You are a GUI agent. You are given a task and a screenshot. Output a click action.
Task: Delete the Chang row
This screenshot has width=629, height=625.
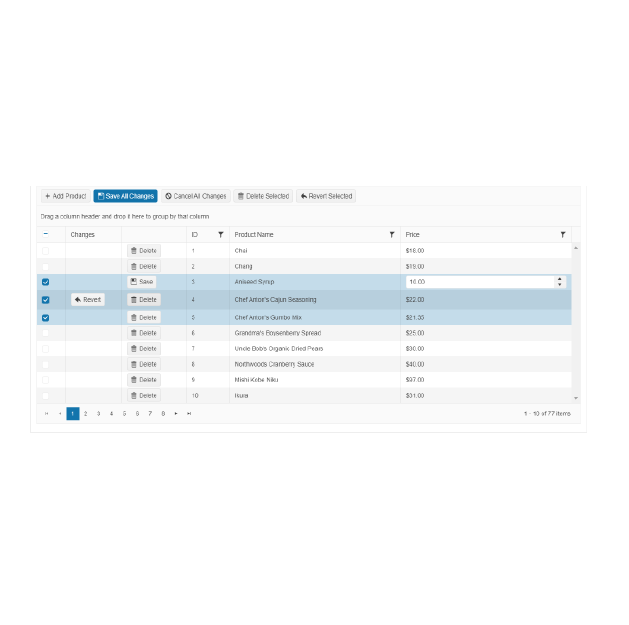tap(144, 266)
